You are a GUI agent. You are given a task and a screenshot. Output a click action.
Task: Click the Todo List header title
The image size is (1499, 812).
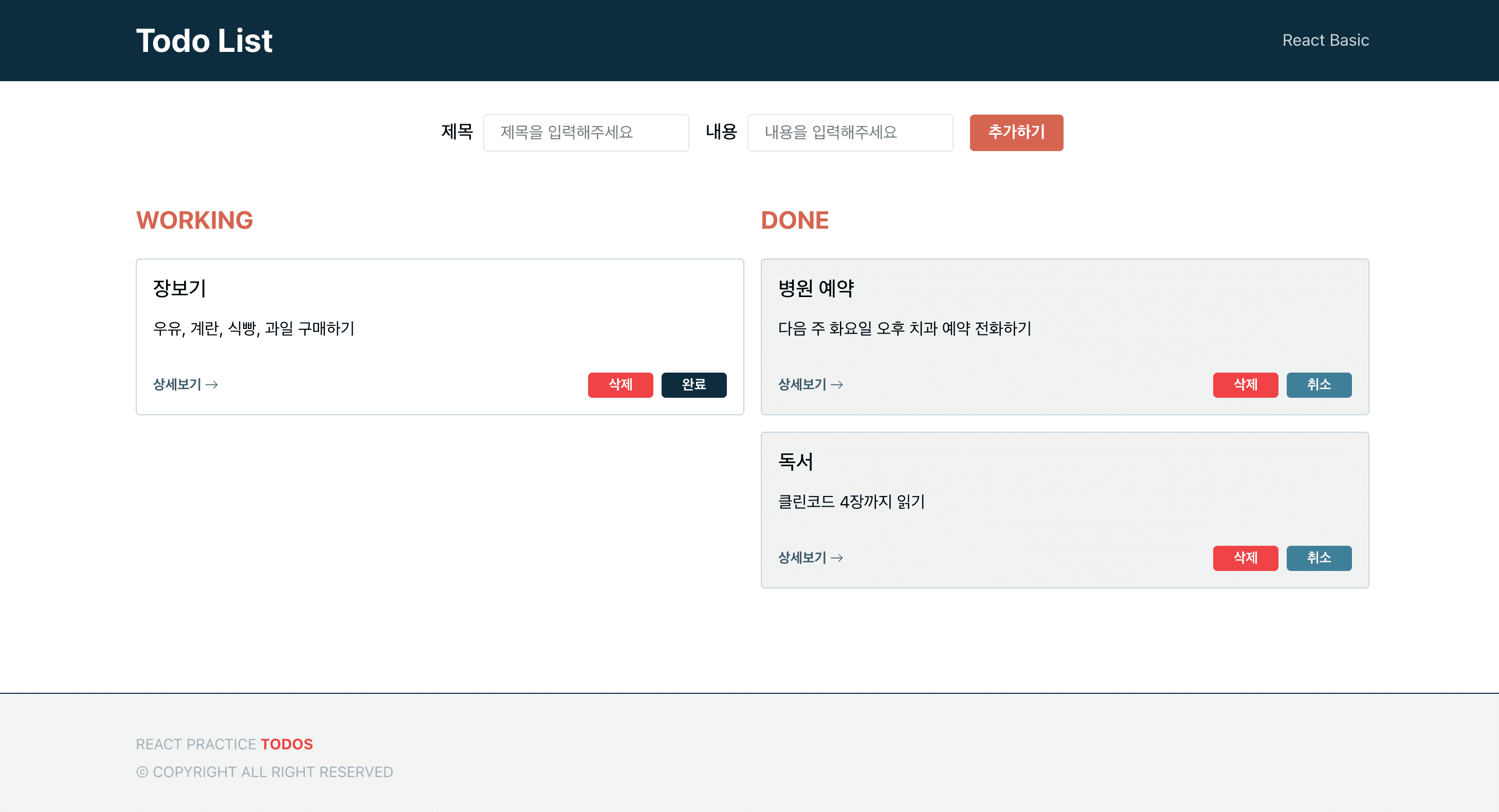click(204, 40)
